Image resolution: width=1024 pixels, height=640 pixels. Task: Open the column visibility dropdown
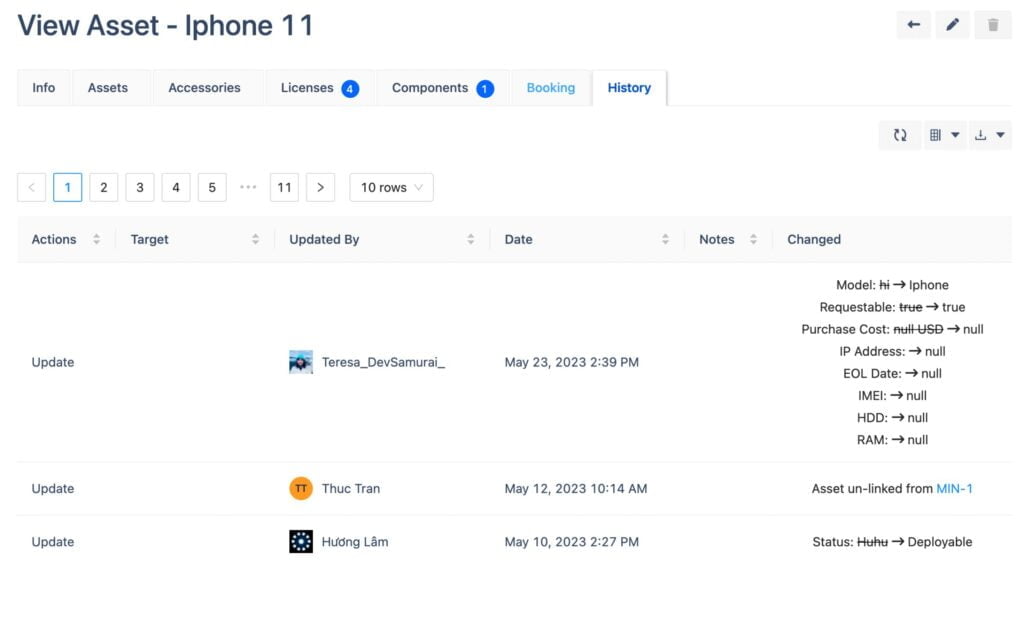(944, 135)
